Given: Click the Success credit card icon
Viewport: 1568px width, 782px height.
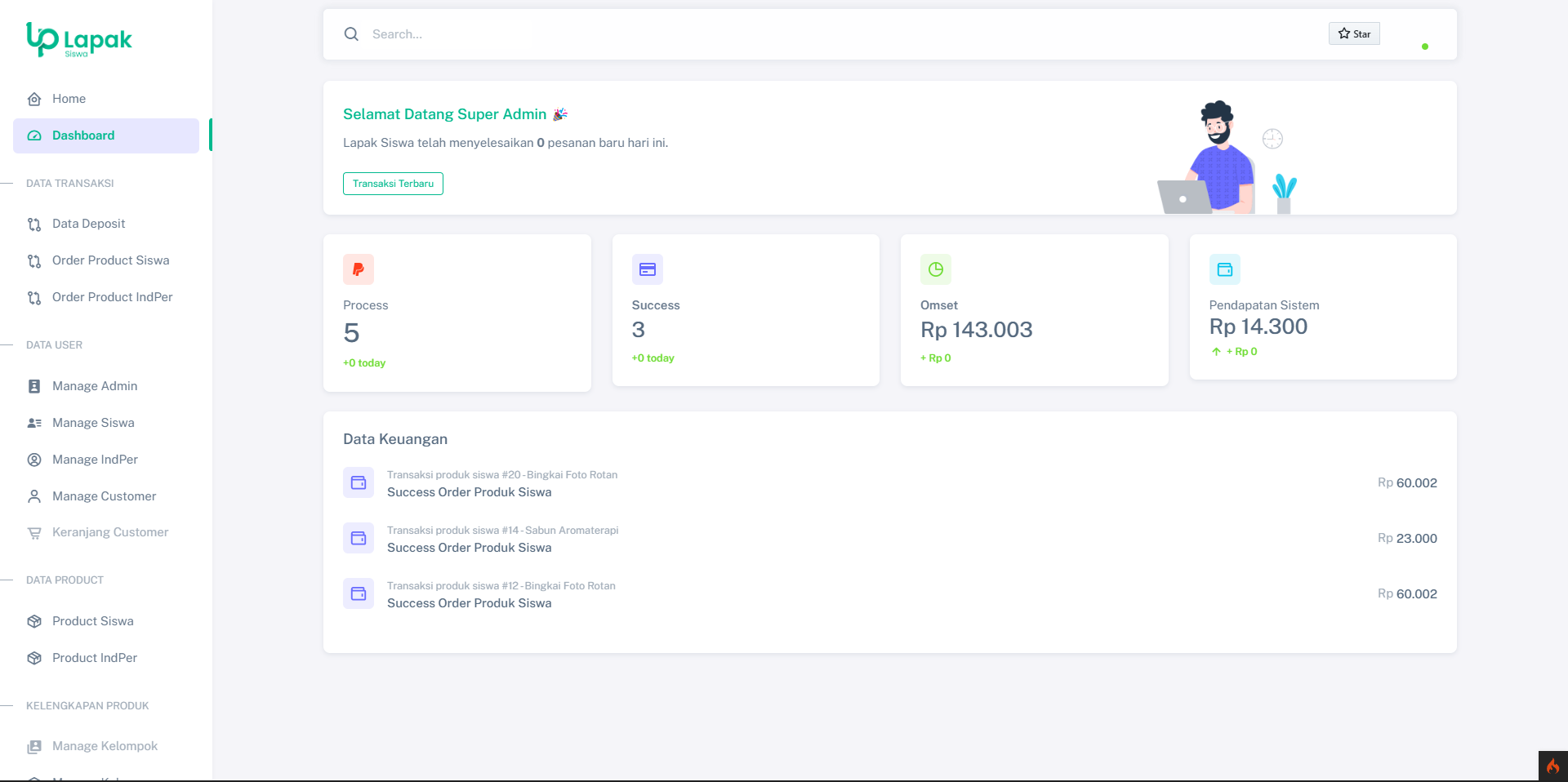Looking at the screenshot, I should (x=647, y=269).
